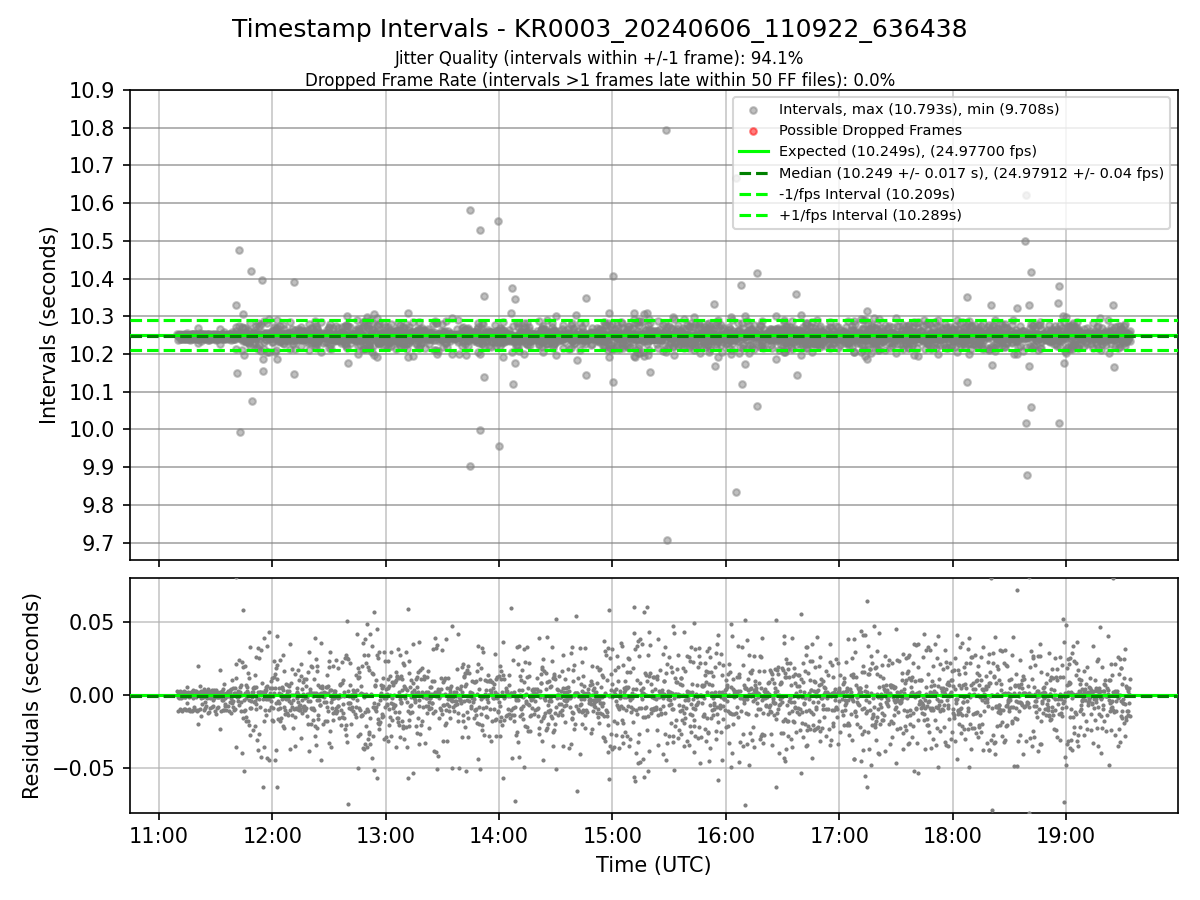Click the 'Intervals (seconds)' y-axis label
The height and width of the screenshot is (900, 1200).
[49, 325]
